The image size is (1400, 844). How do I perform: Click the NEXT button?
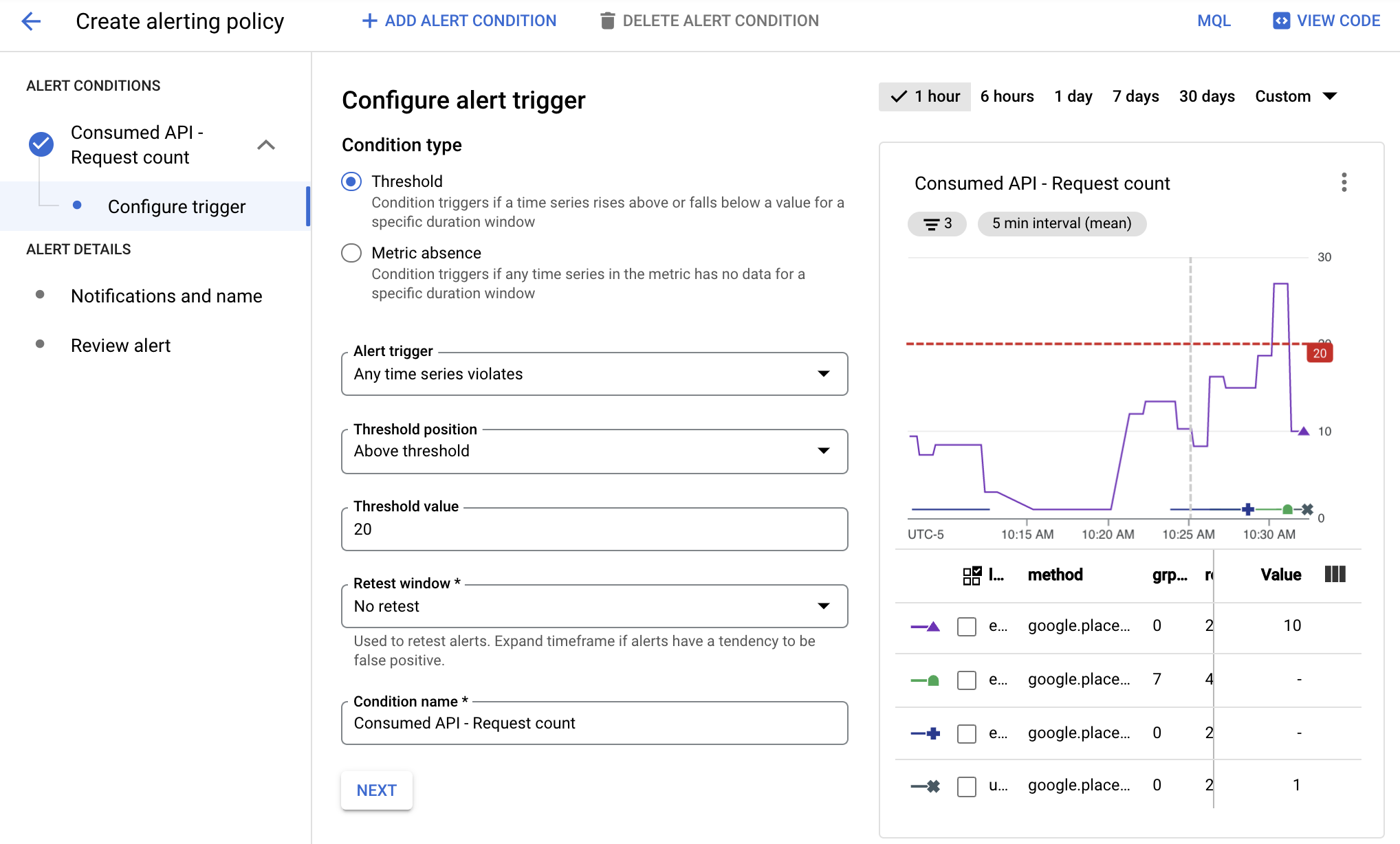pyautogui.click(x=377, y=790)
